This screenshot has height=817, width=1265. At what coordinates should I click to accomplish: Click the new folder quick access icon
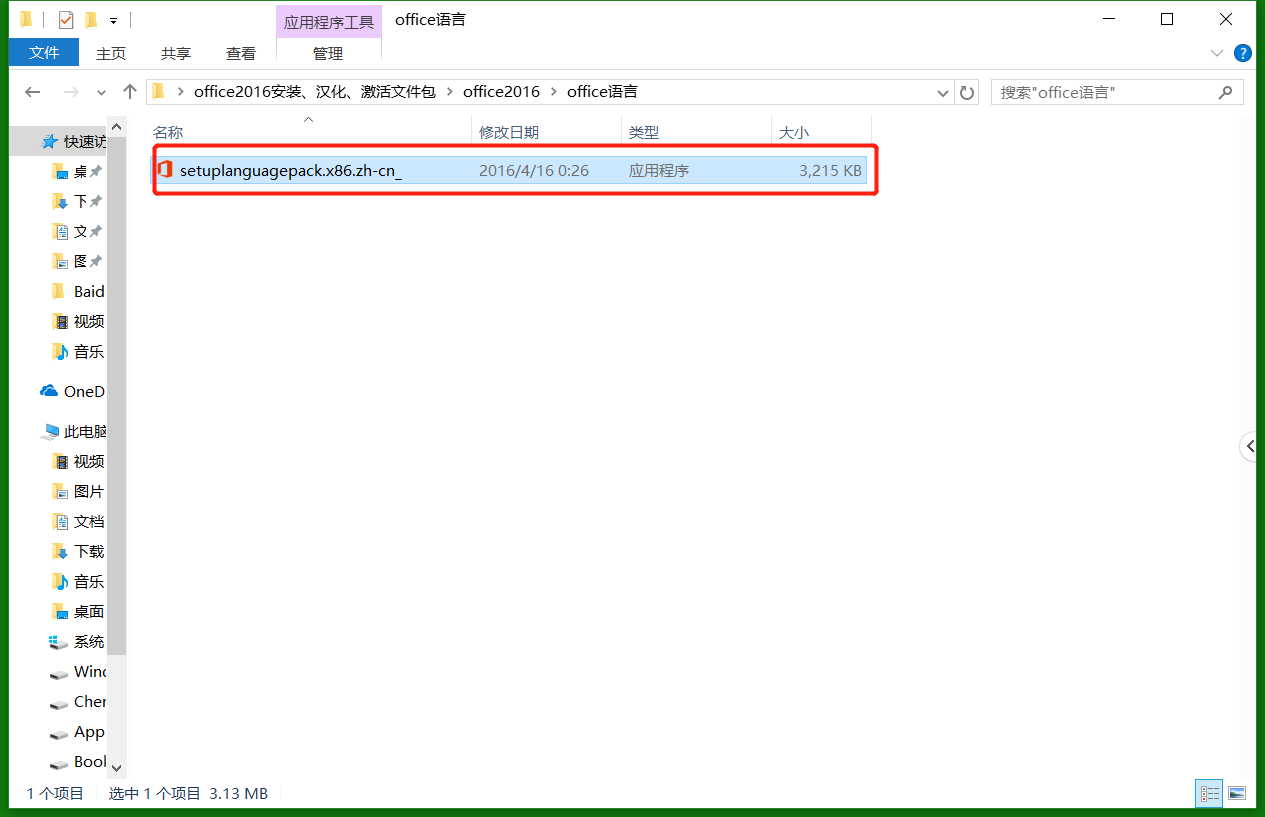coord(91,19)
